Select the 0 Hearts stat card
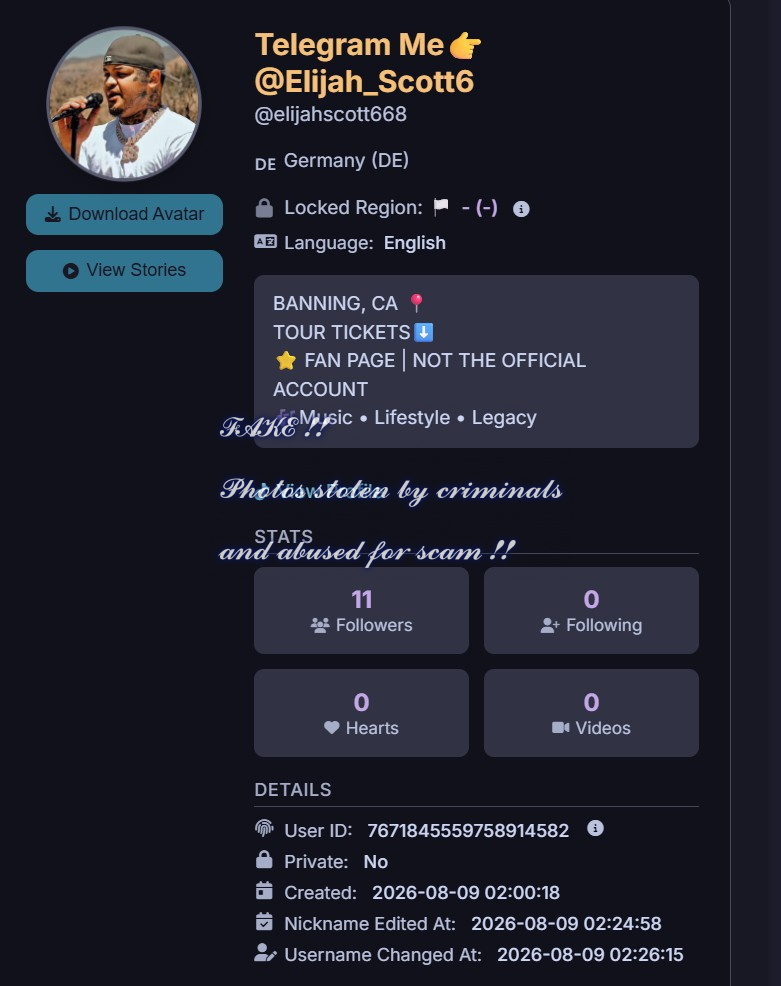This screenshot has width=781, height=986. click(361, 712)
